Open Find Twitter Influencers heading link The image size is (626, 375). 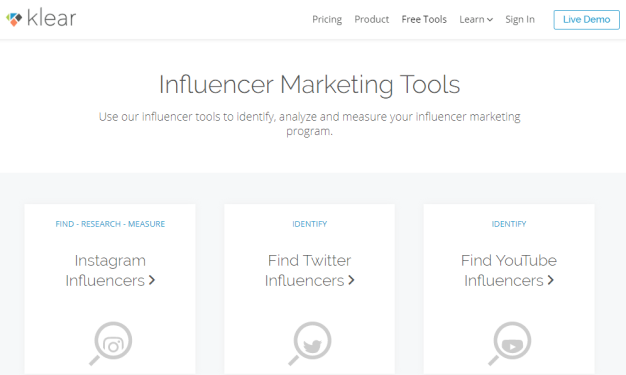(x=310, y=270)
